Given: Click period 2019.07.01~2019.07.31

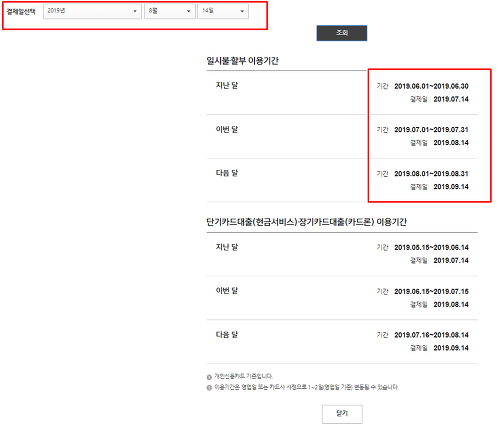Looking at the screenshot, I should (431, 130).
